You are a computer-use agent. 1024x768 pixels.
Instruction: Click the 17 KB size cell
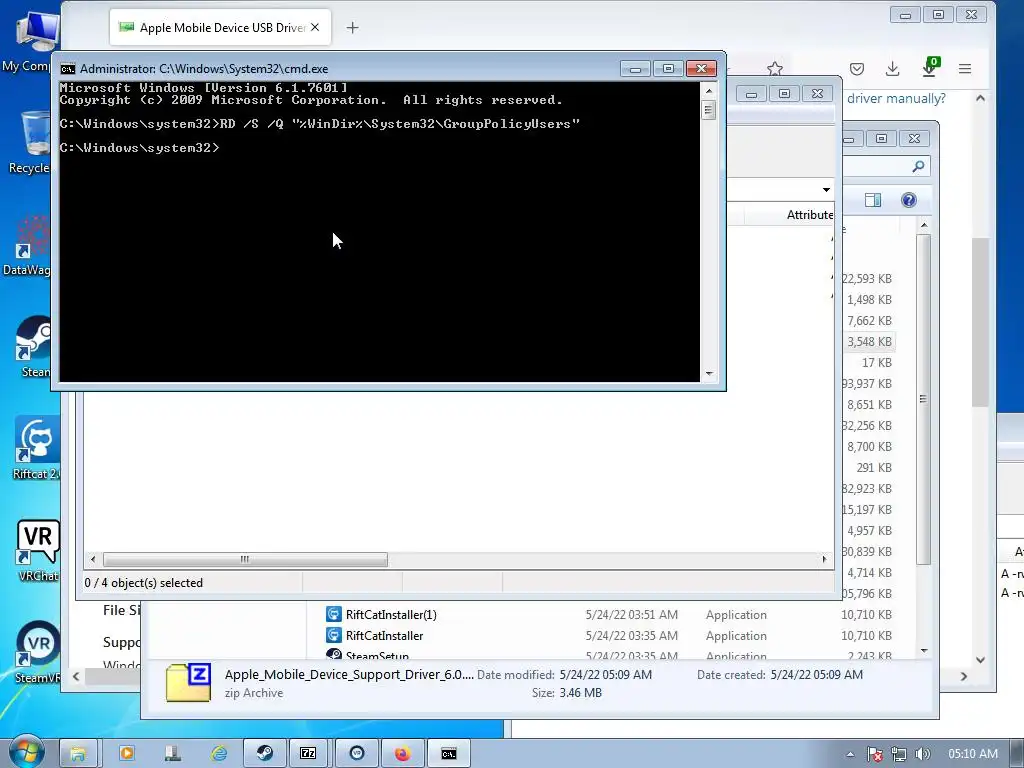click(x=876, y=362)
